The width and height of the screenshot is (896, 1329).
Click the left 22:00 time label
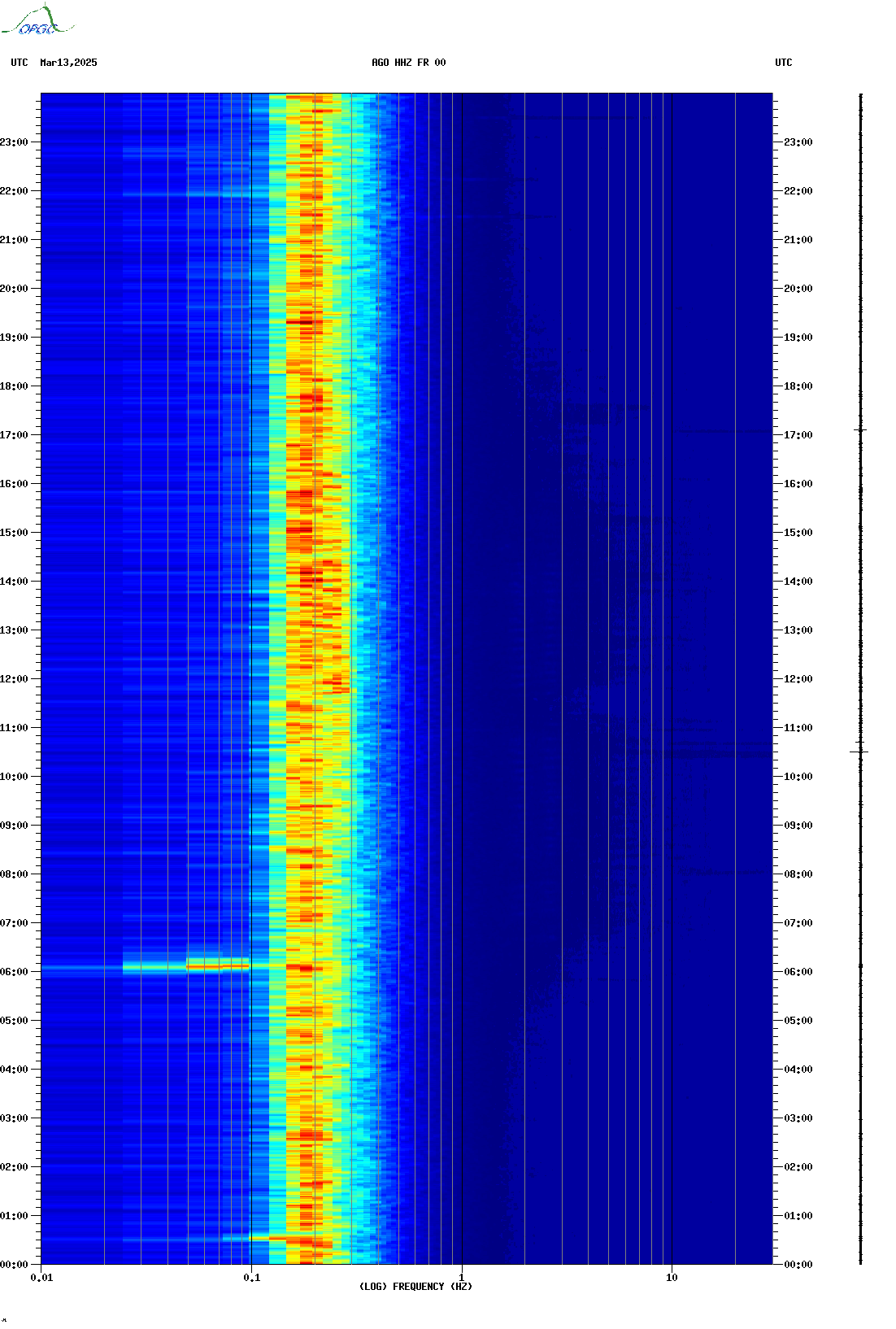pyautogui.click(x=14, y=191)
